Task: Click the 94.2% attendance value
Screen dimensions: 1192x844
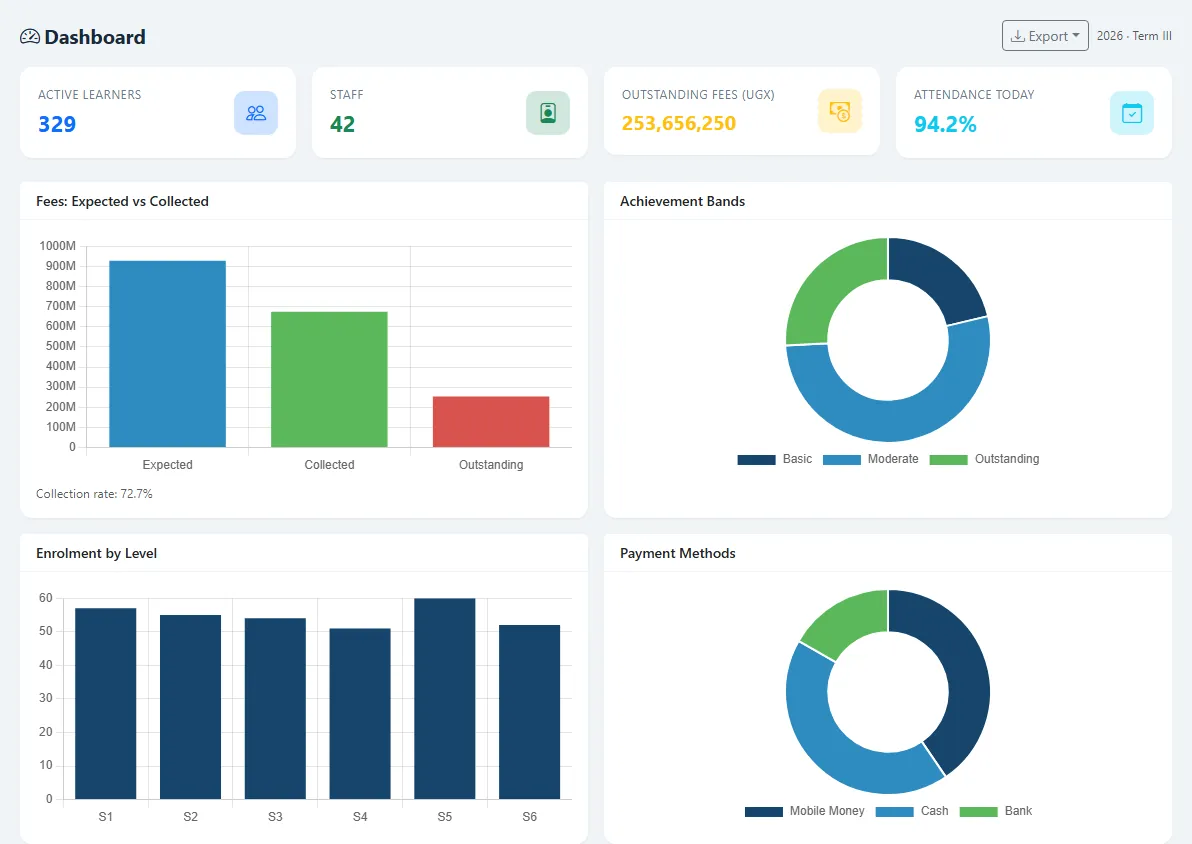Action: click(945, 124)
